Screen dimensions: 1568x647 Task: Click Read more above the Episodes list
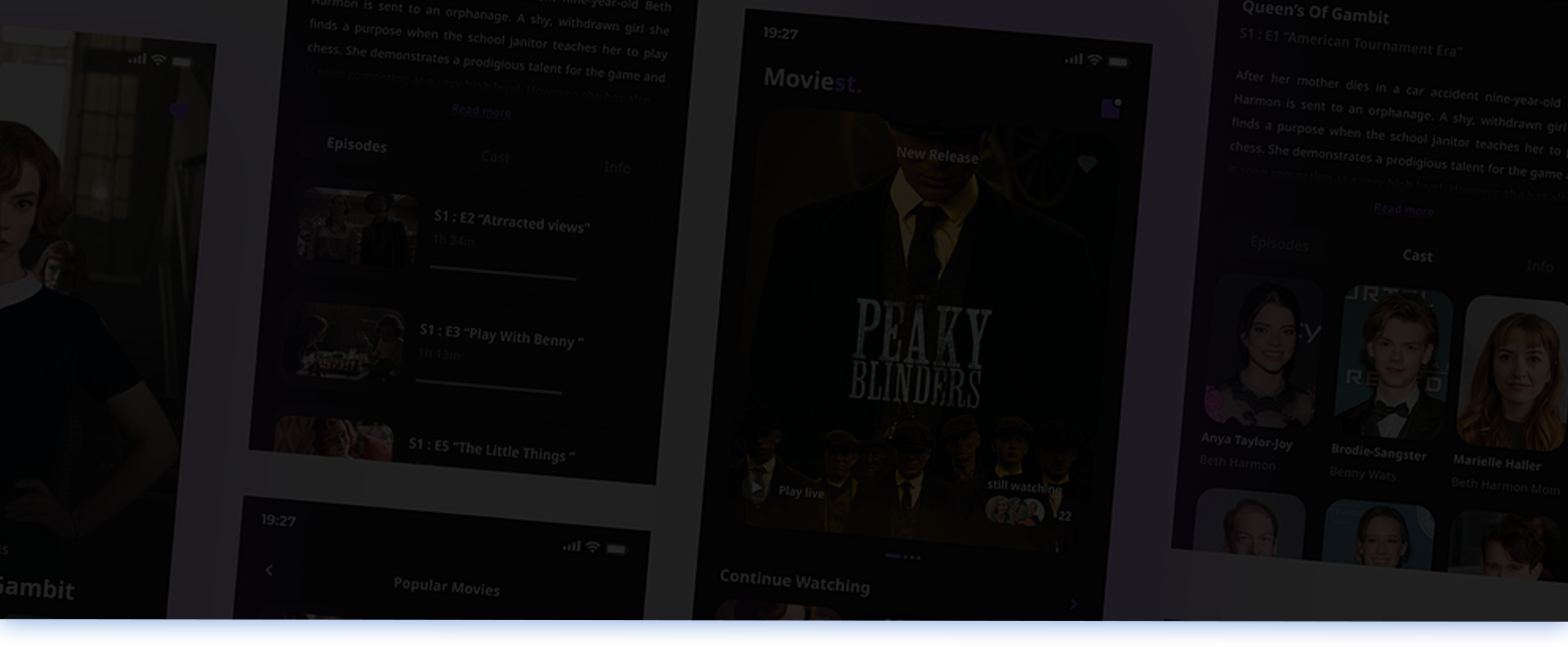tap(481, 111)
